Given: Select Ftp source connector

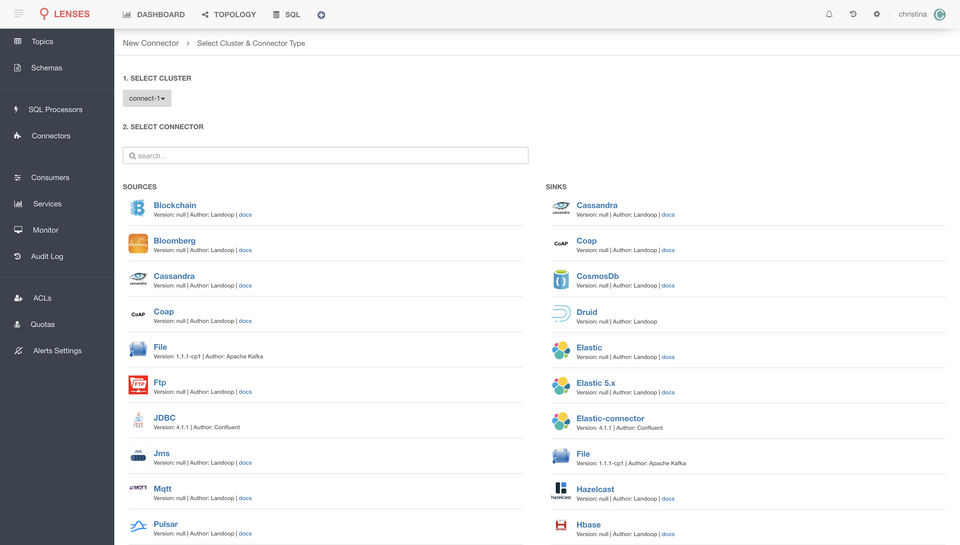Looking at the screenshot, I should (160, 383).
